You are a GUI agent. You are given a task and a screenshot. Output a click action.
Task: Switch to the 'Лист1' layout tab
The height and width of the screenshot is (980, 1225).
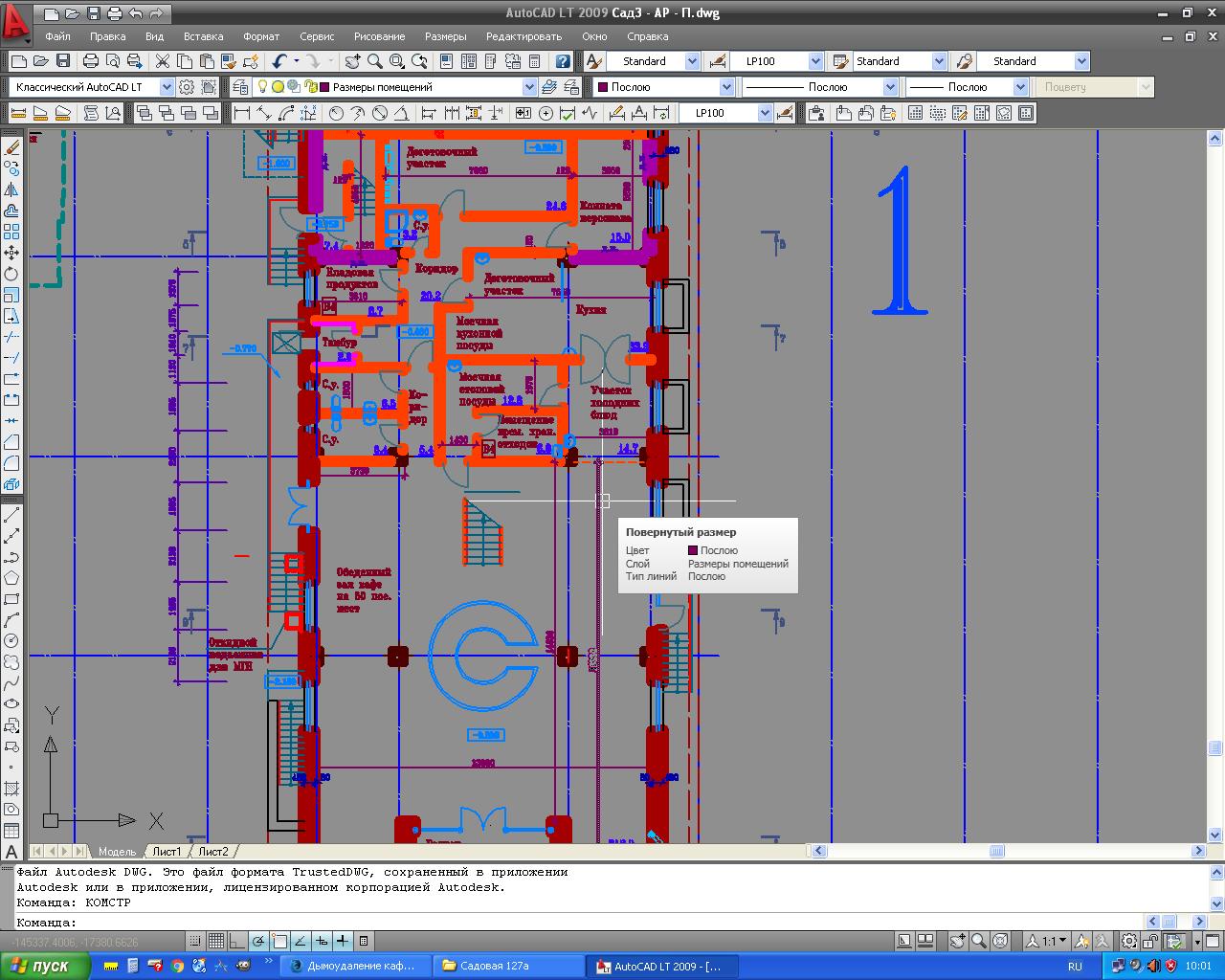pyautogui.click(x=167, y=851)
